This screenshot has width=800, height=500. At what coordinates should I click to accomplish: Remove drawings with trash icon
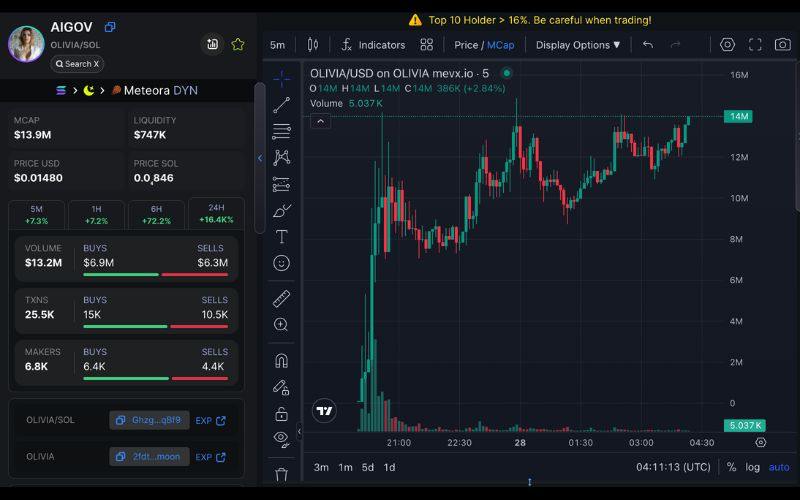point(282,474)
